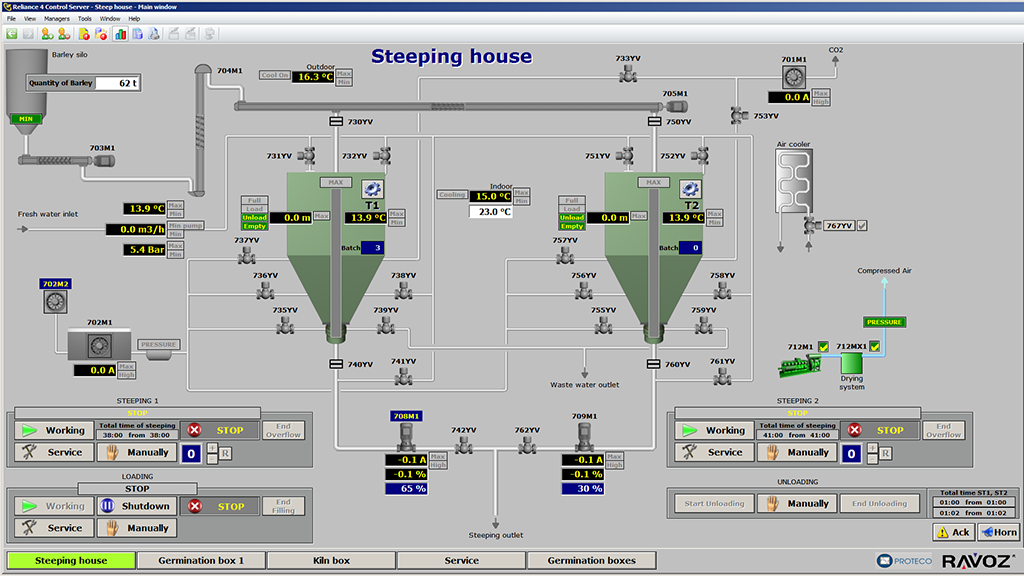Open the View menu
This screenshot has height=576, width=1024.
[30, 19]
